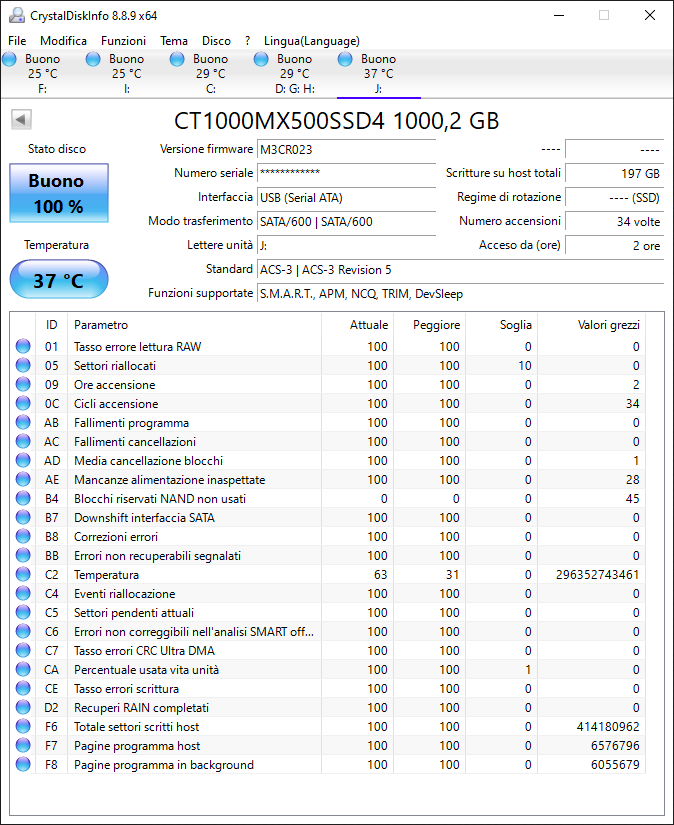The height and width of the screenshot is (825, 674).
Task: Select the Recuperi RAIN completati row
Action: 328,707
